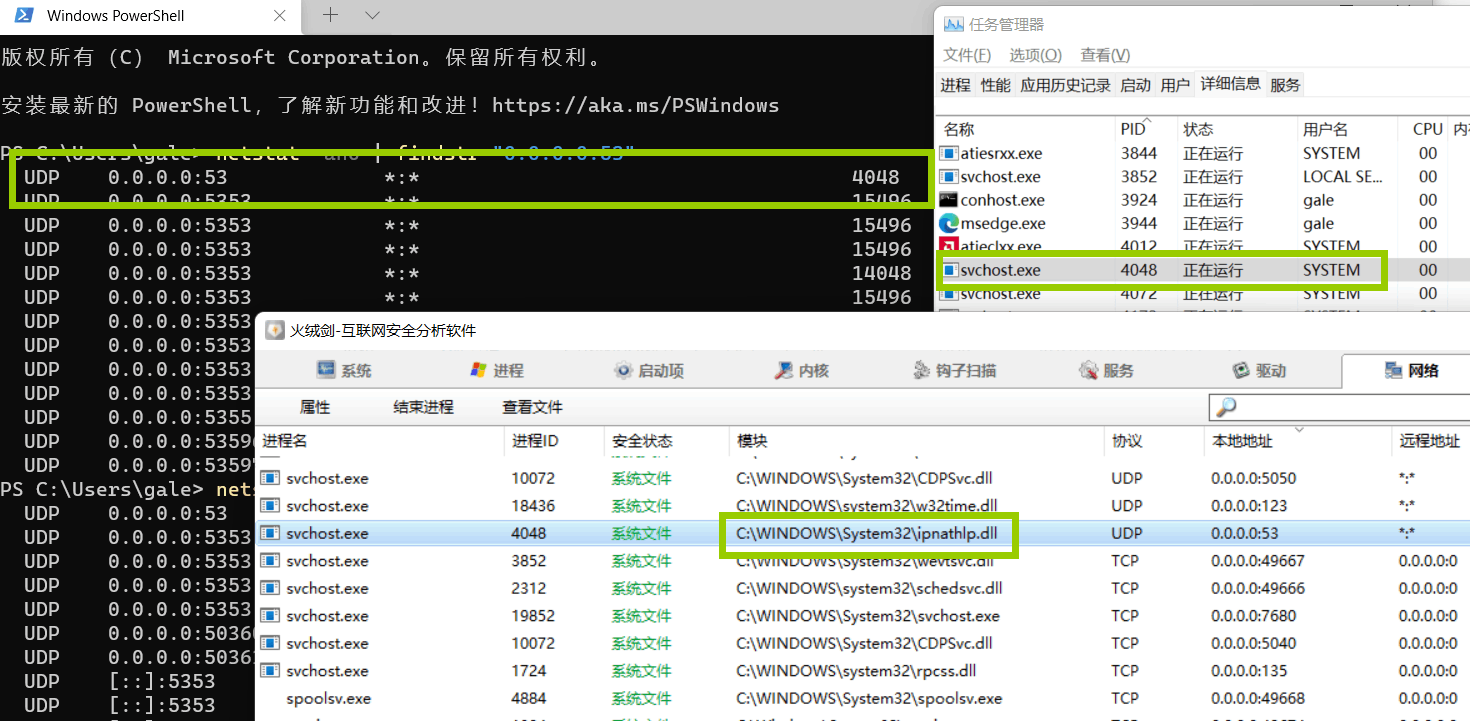Screen dimensions: 1470x721
Task: Open the 进程 tab in 火绒剑
Action: point(497,370)
